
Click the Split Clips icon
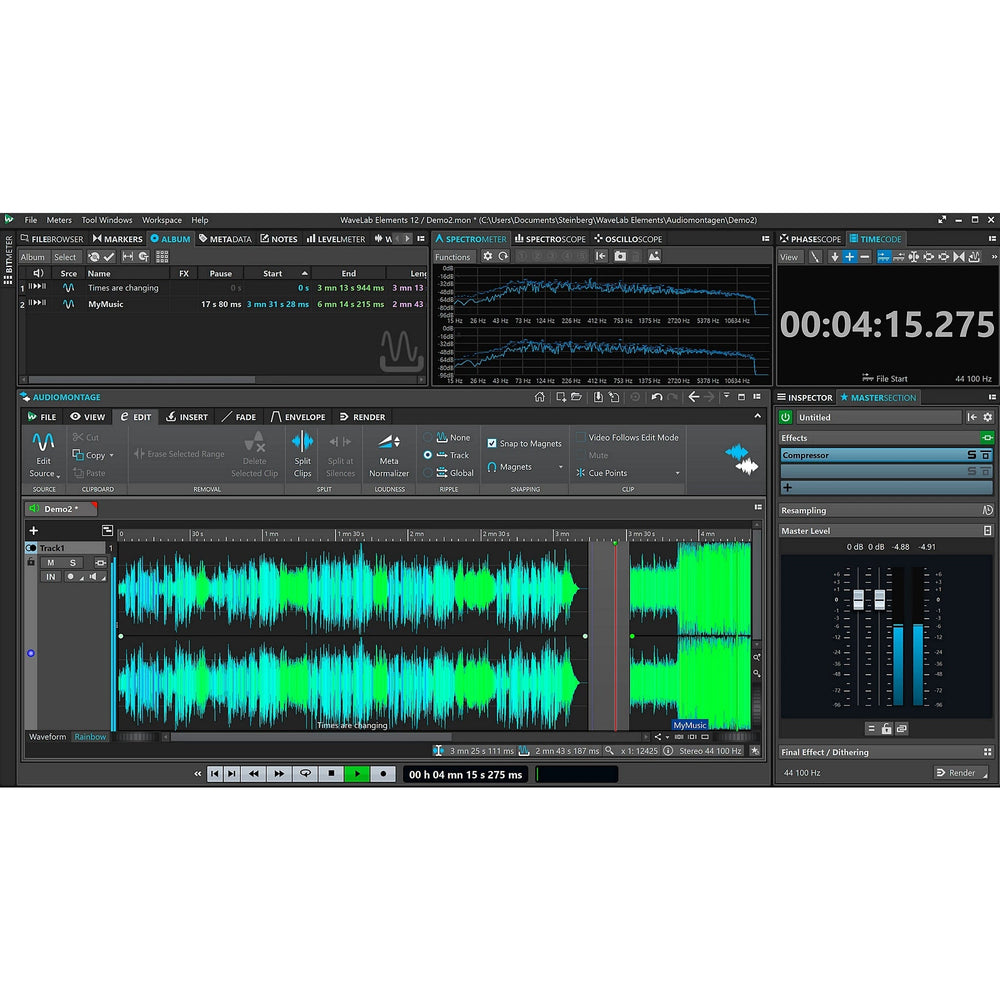302,442
